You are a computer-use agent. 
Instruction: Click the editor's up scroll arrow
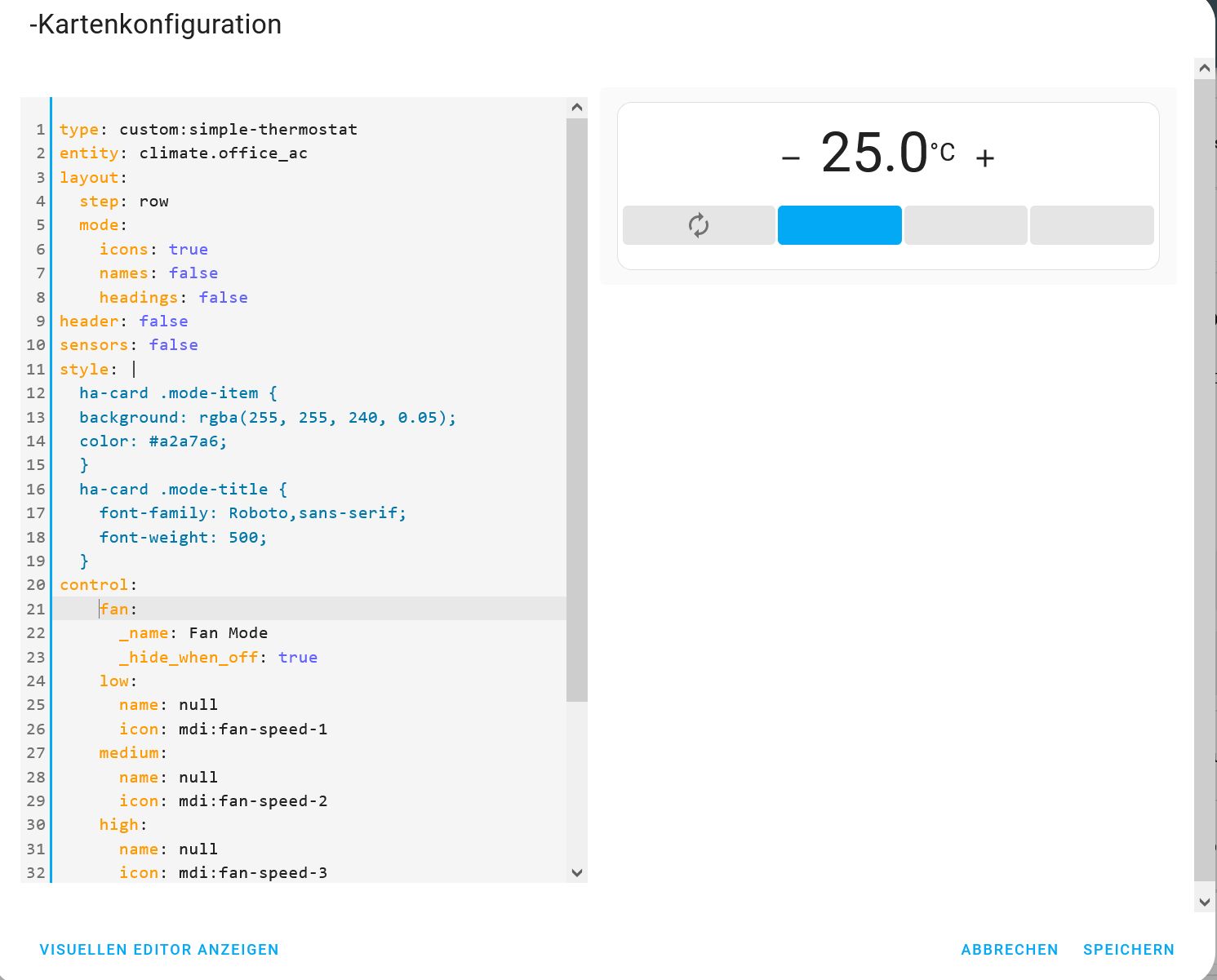(x=577, y=106)
